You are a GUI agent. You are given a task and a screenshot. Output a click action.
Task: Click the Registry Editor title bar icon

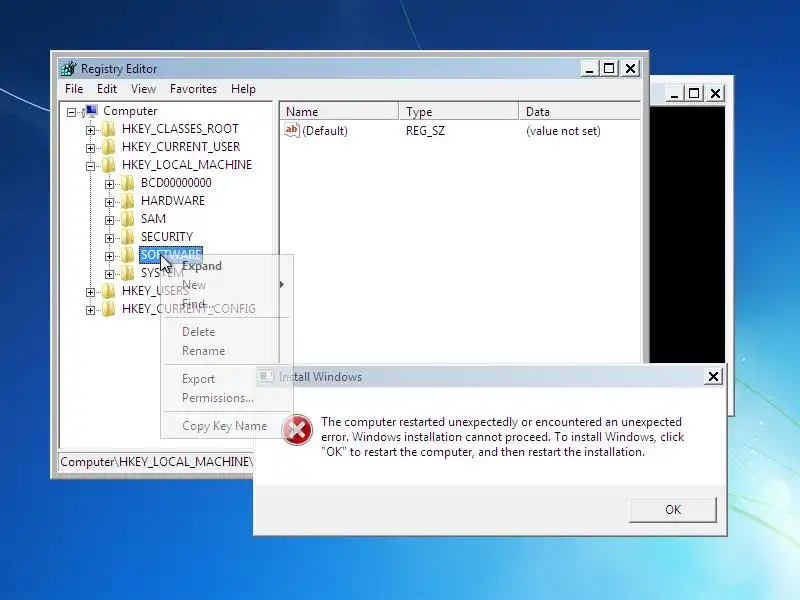[68, 68]
